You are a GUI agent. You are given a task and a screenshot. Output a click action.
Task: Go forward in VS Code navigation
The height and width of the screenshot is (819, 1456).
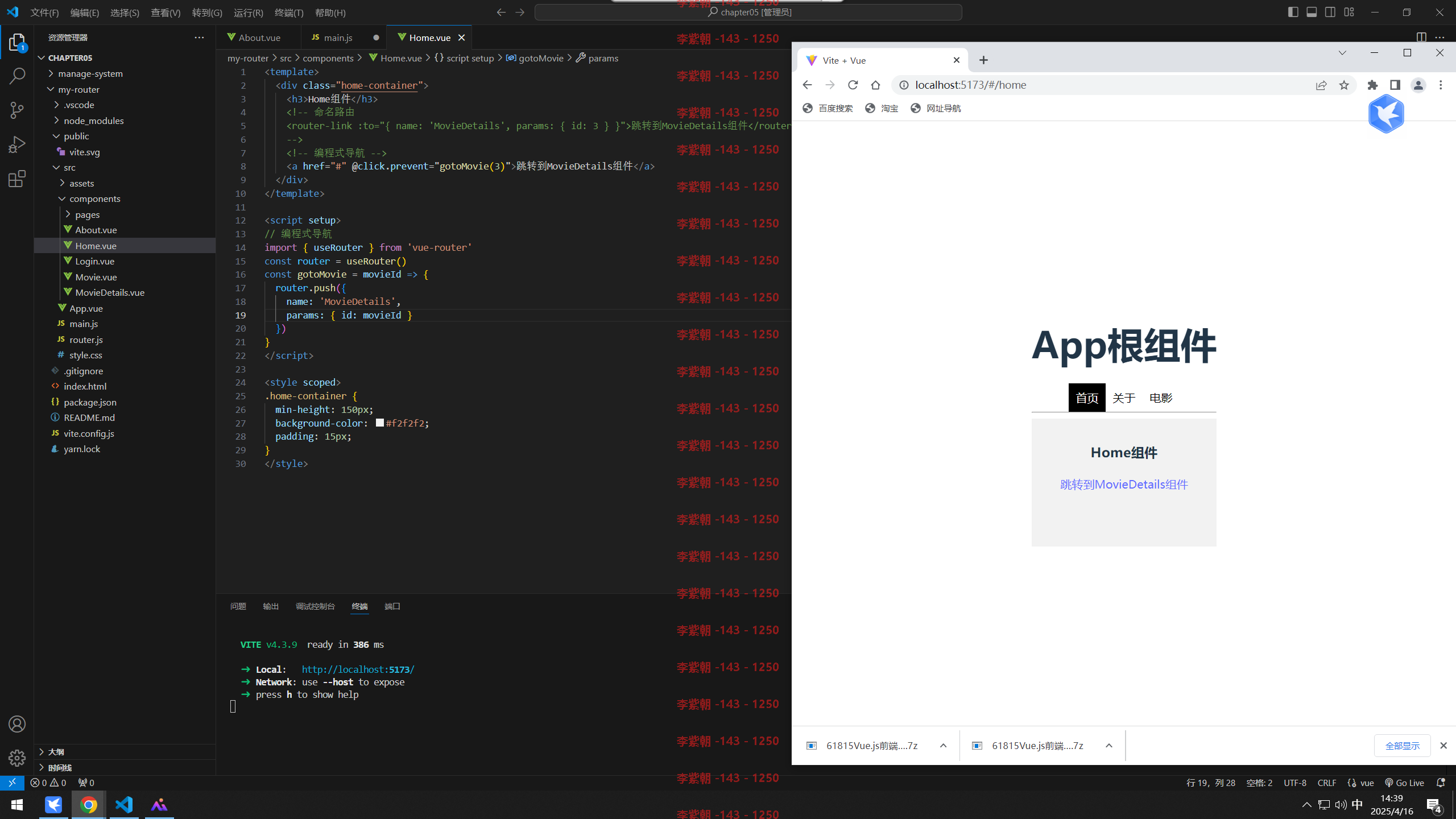[x=520, y=12]
